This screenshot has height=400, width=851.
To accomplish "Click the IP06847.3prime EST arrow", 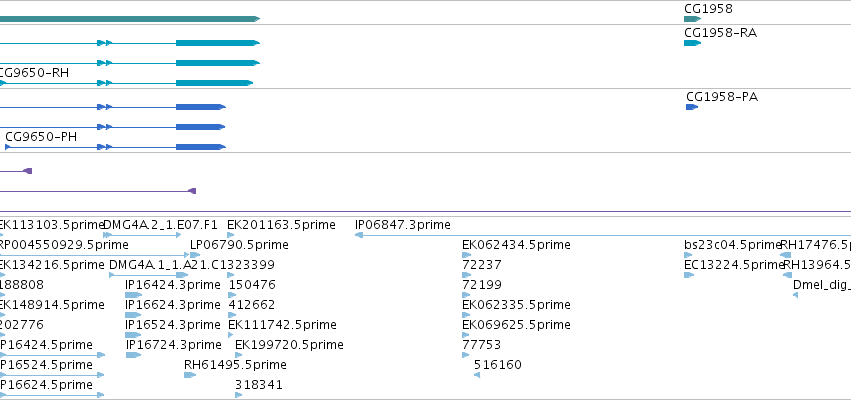I will click(x=602, y=235).
